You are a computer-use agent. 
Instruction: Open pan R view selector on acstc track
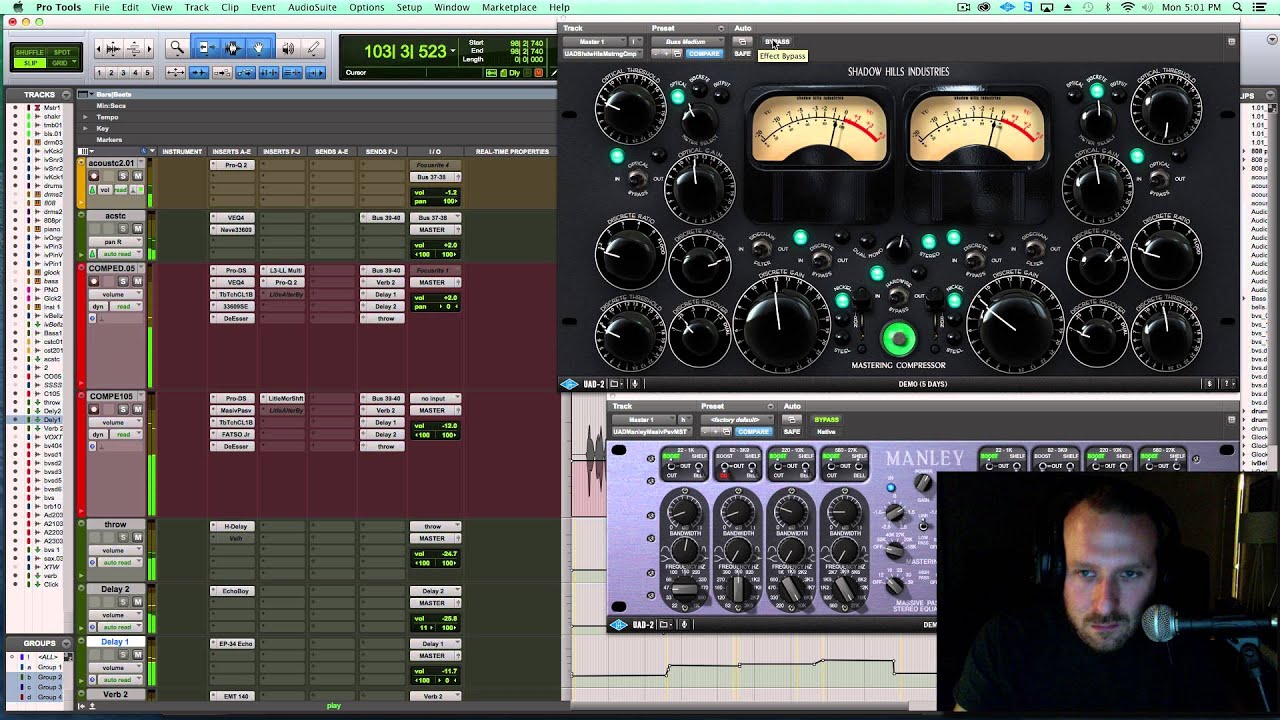[116, 241]
